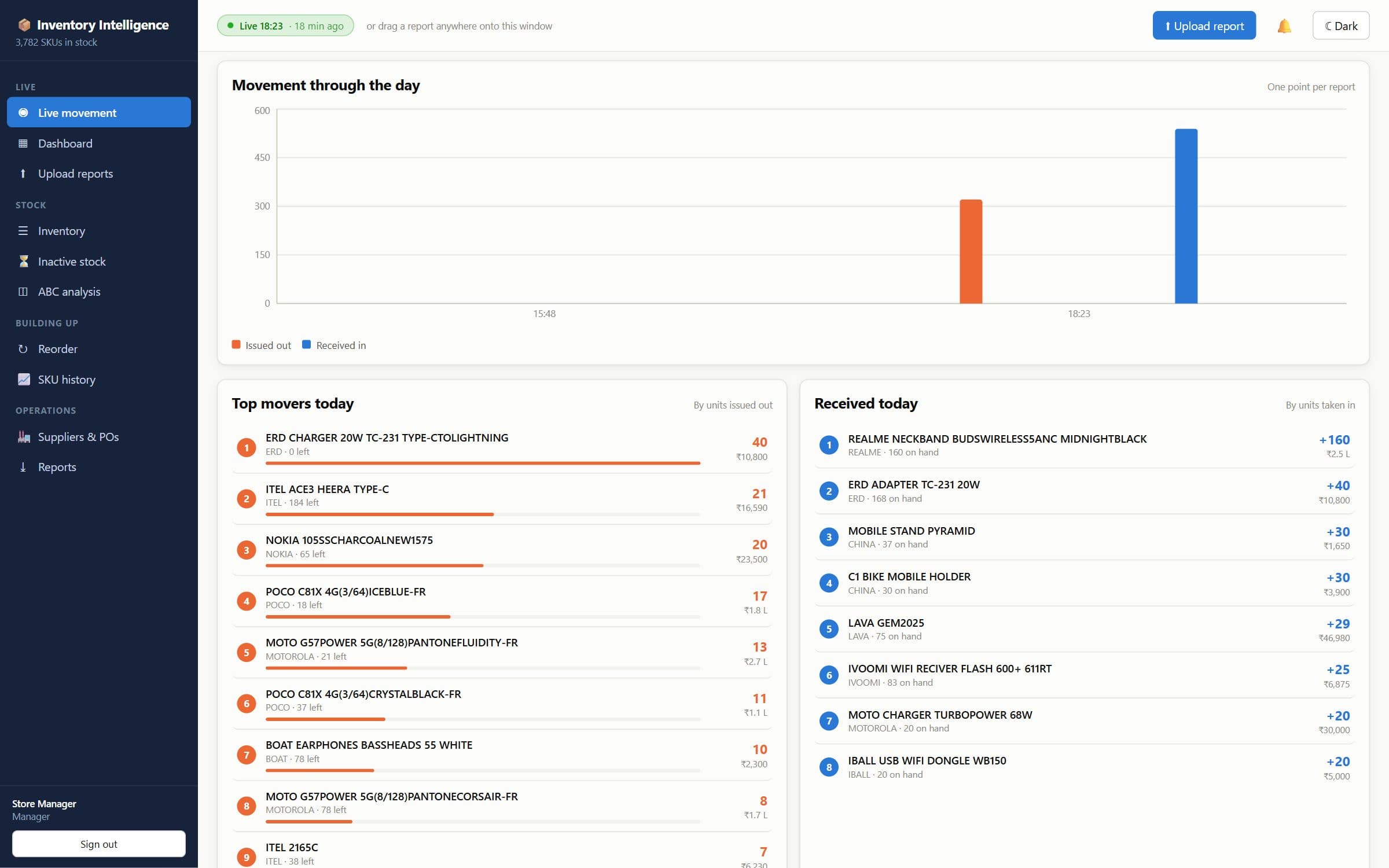Click the Upload report button
The image size is (1389, 868).
tap(1204, 26)
